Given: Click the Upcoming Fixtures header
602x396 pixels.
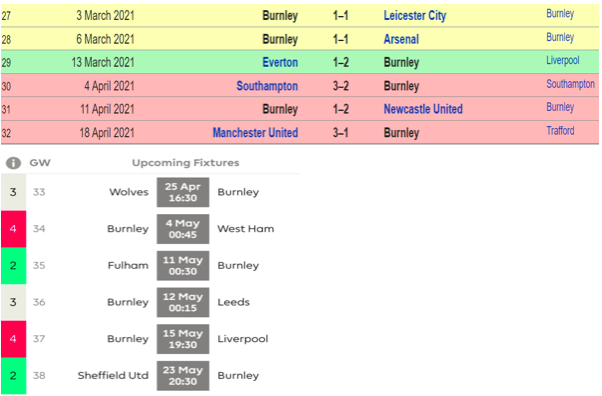Looking at the screenshot, I should [185, 163].
